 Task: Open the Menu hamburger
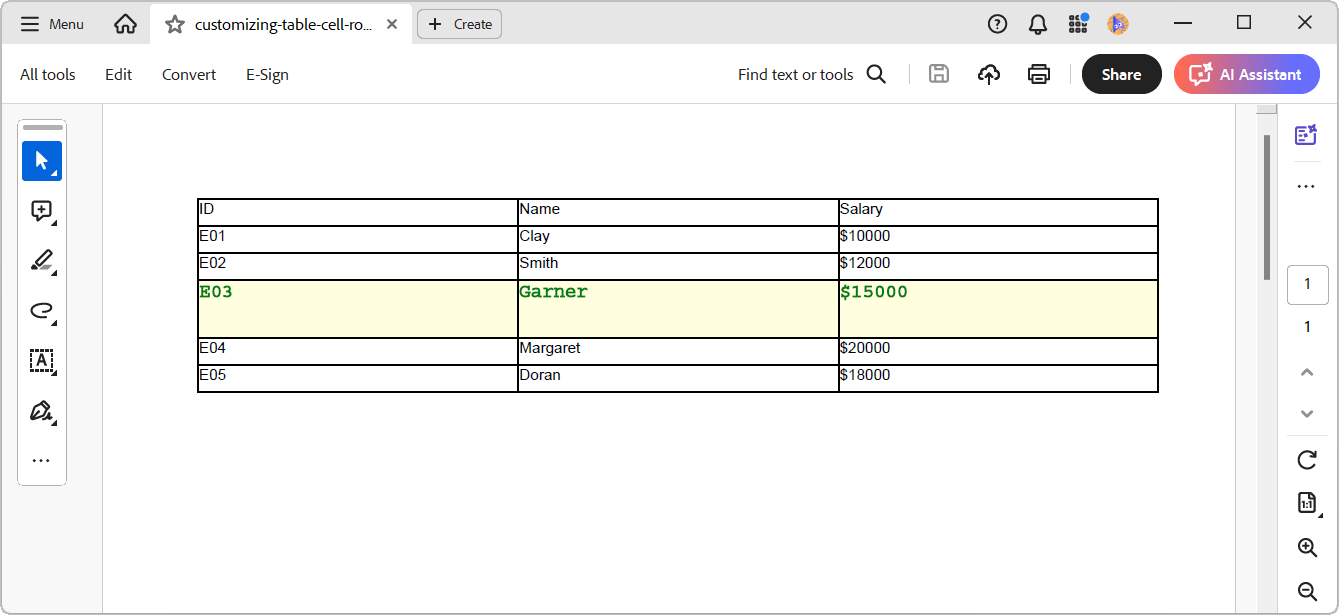tap(52, 24)
